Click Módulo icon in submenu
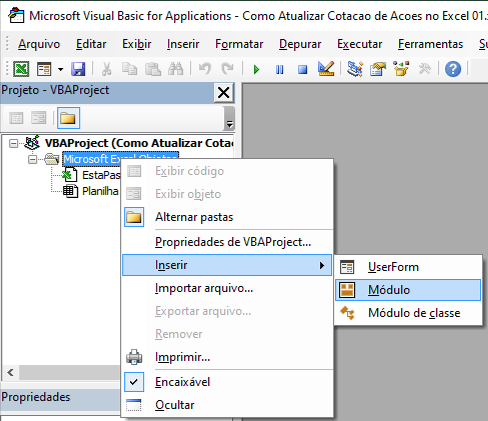The width and height of the screenshot is (488, 421). click(x=347, y=290)
